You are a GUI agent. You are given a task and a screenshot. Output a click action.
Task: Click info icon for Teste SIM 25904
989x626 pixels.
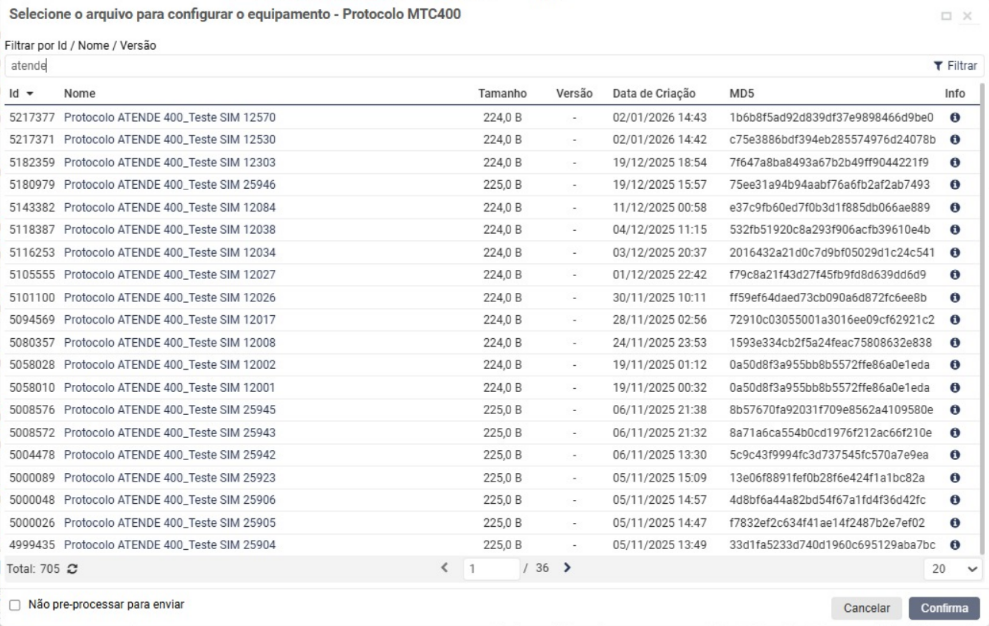956,545
